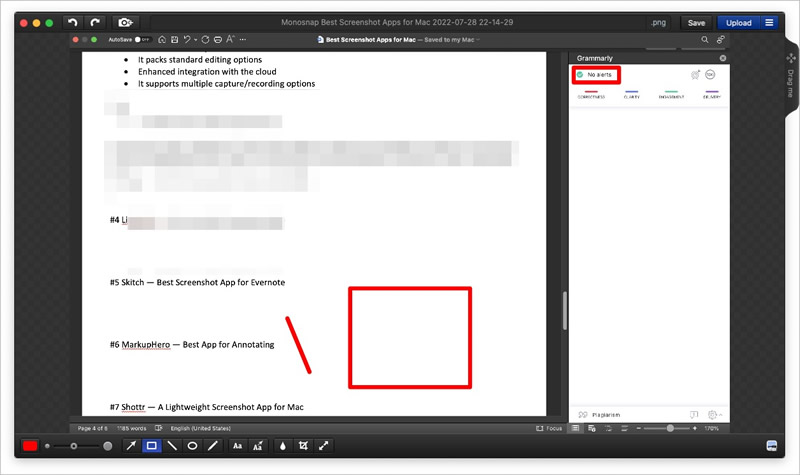Click the Word undo icon
The width and height of the screenshot is (800, 475).
[x=187, y=39]
